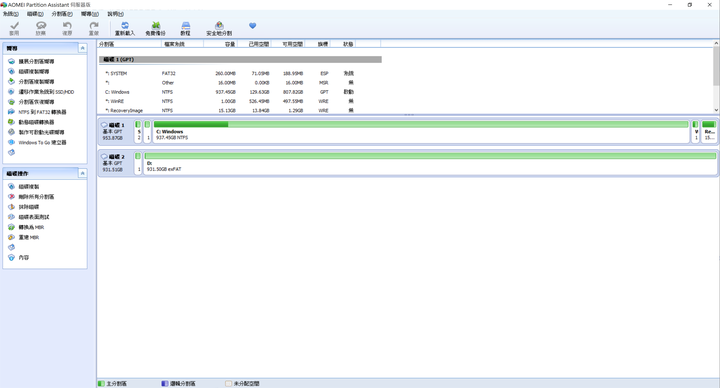Click the blue heart toolbar icon
The image size is (720, 388).
[x=253, y=26]
